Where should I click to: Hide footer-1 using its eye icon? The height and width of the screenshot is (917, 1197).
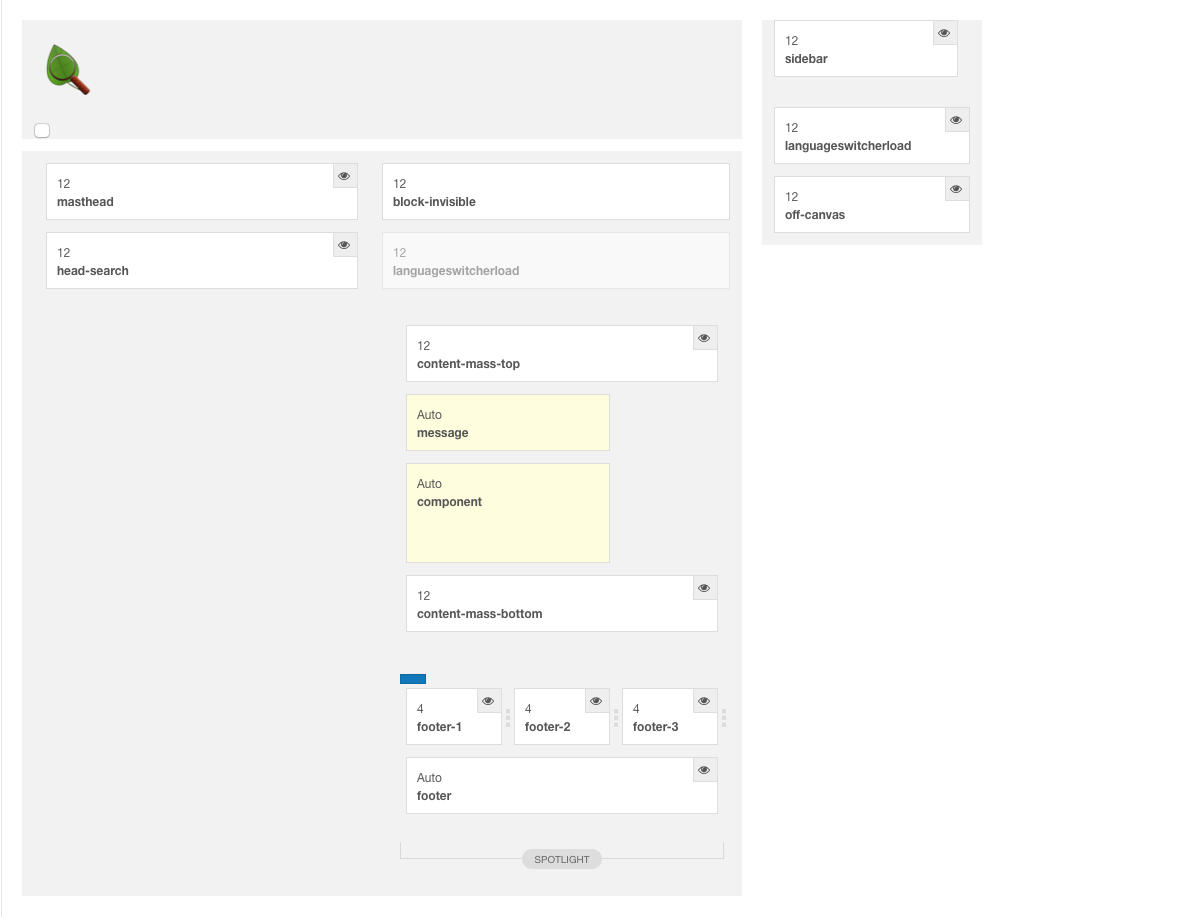[x=488, y=701]
